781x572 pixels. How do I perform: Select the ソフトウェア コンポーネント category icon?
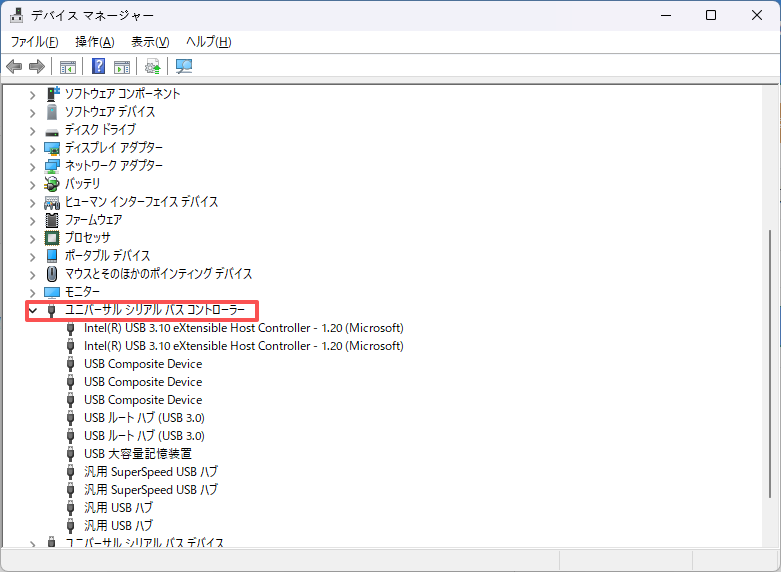pos(52,94)
